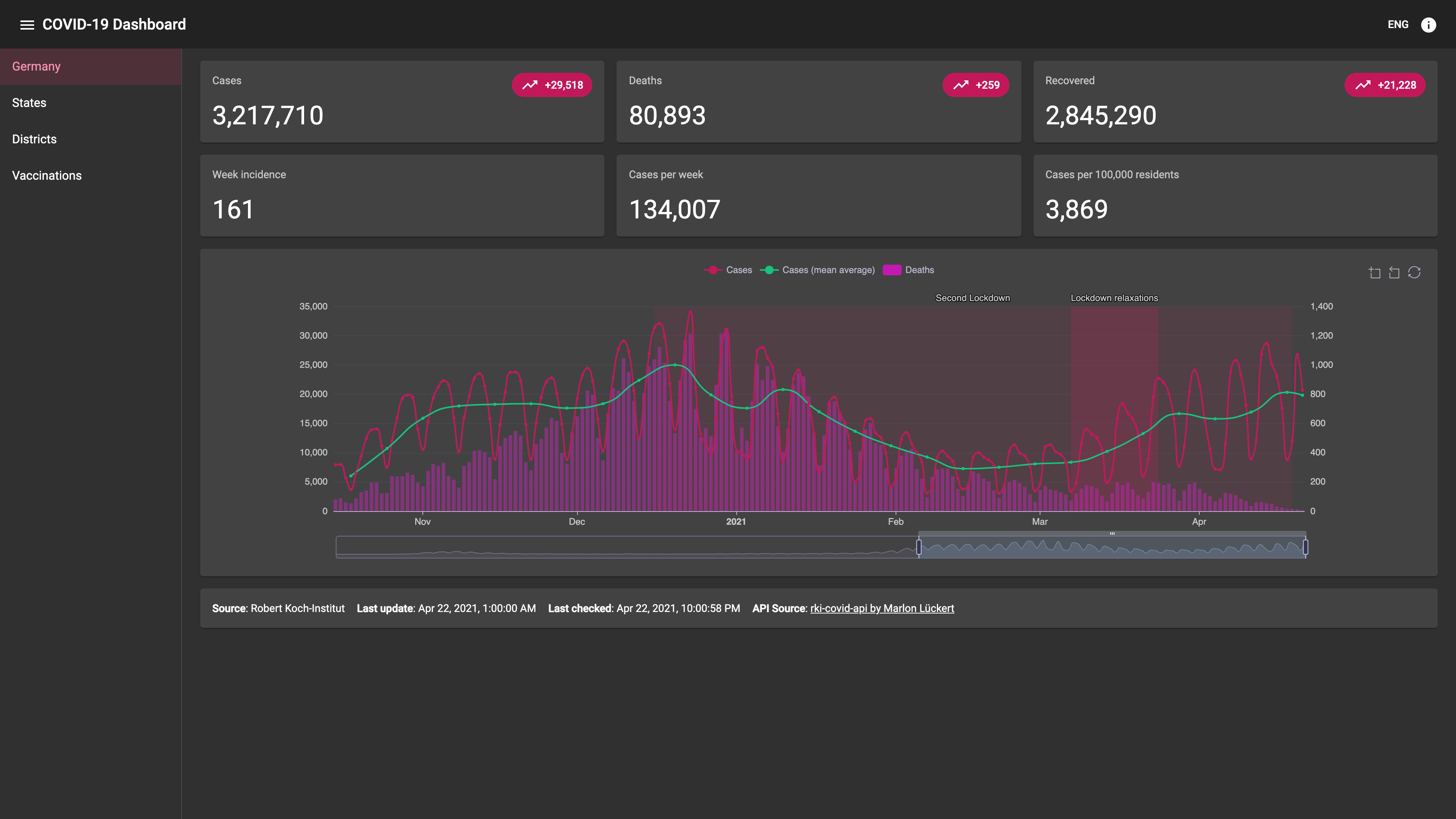This screenshot has width=1456, height=819.
Task: Click the trending arrow on Deaths badge
Action: click(x=960, y=85)
